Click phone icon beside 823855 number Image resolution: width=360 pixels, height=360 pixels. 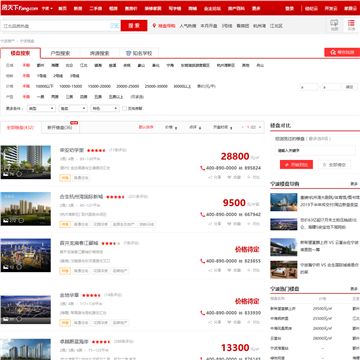pos(202,261)
